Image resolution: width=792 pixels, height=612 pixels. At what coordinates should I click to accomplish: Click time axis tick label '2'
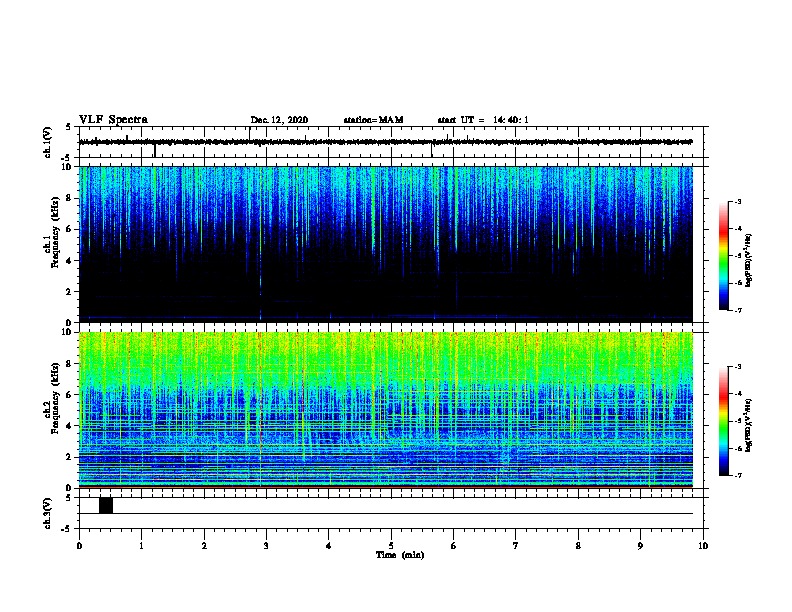click(x=204, y=546)
